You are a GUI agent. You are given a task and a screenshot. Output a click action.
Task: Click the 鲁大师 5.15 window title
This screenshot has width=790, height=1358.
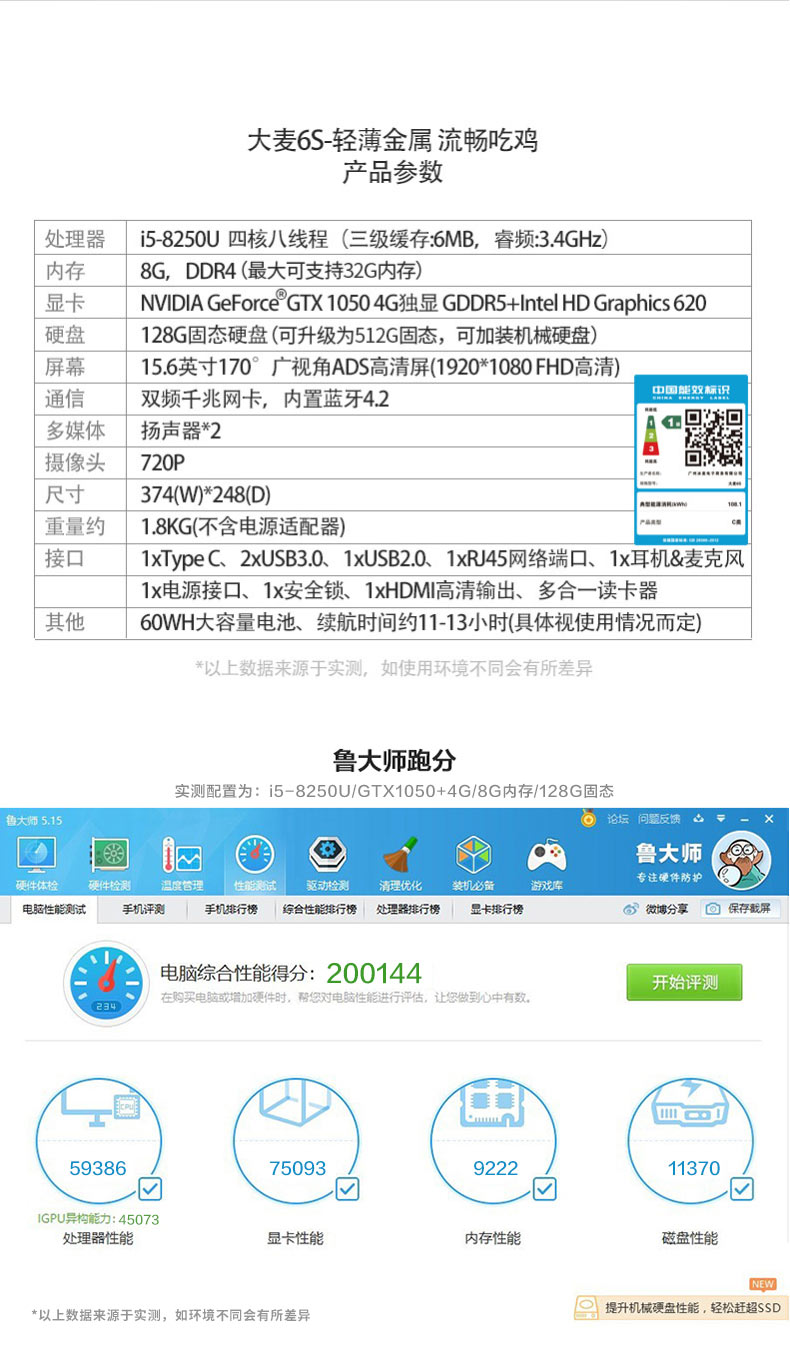(x=34, y=820)
